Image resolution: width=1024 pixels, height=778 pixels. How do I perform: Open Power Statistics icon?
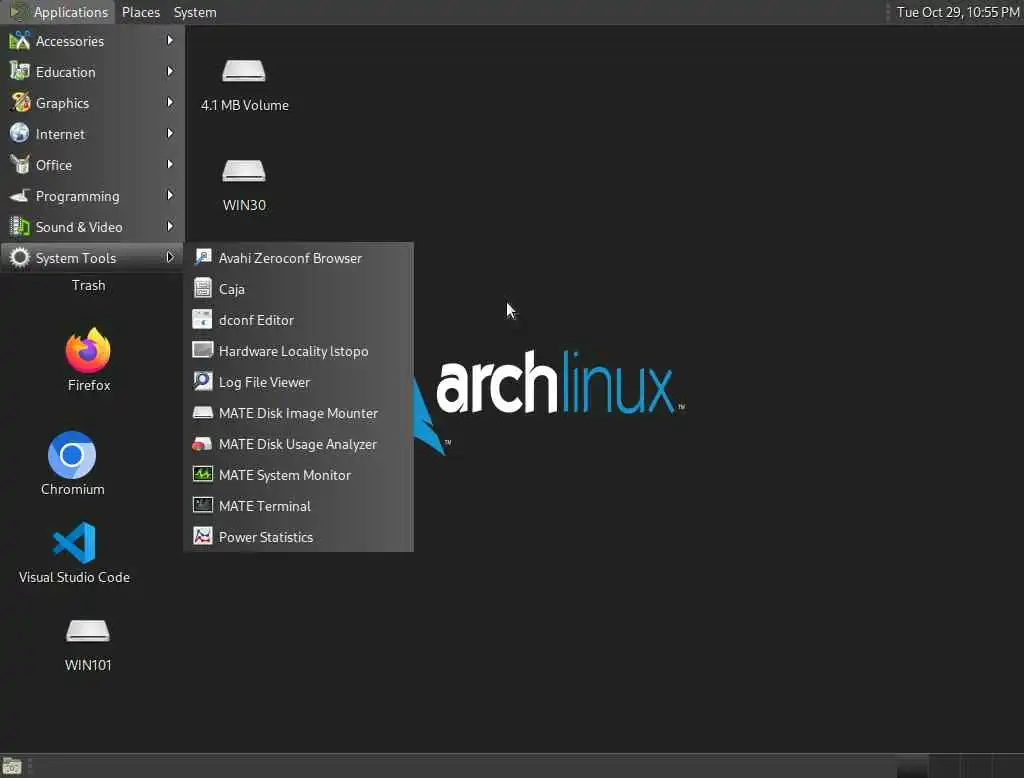click(202, 536)
